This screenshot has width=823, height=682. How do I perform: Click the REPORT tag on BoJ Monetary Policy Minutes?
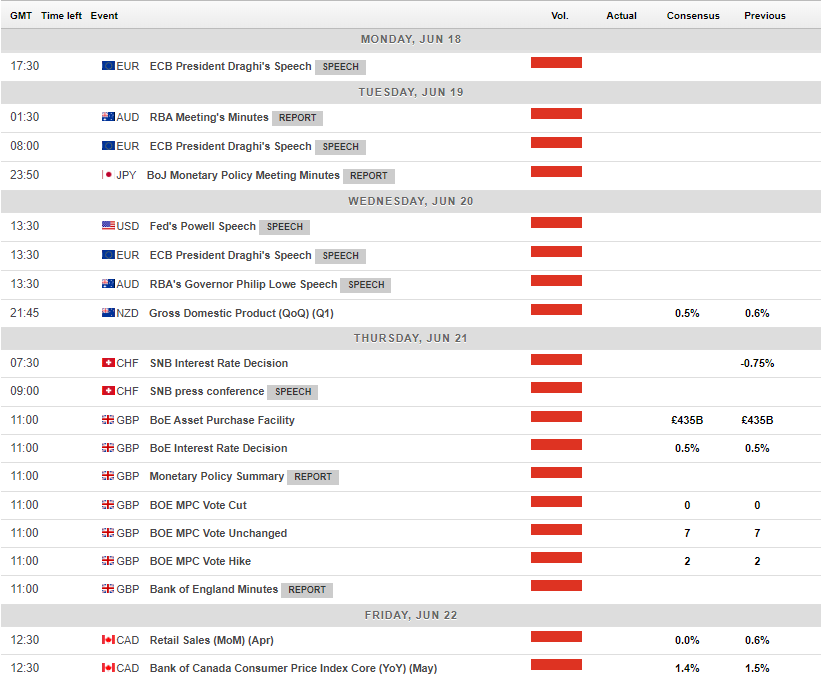click(x=368, y=176)
